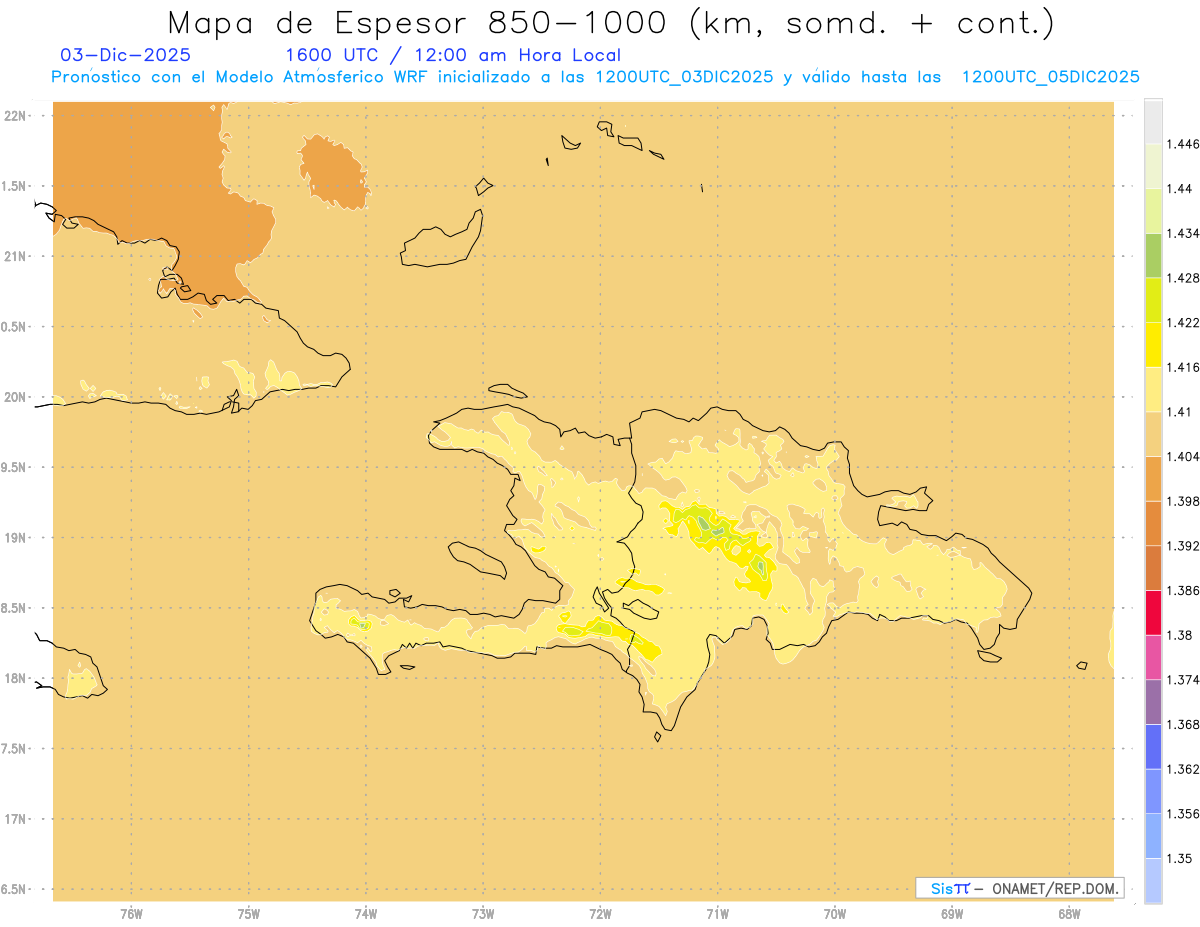Pick the lavender swatch below 1.35
Viewport: 1200px width, 927px height.
[1153, 880]
